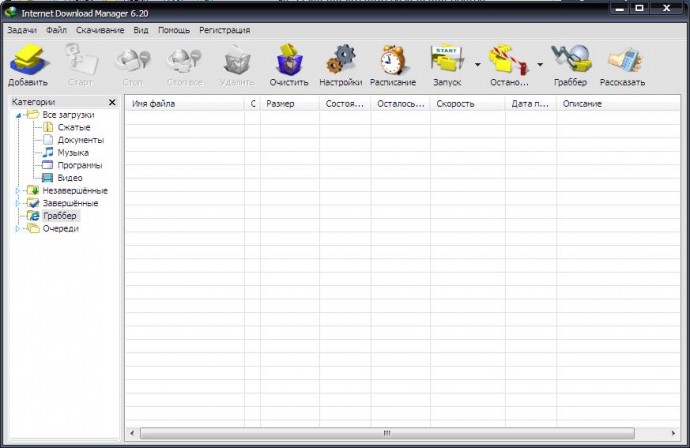Click the Рассказать toolbar icon
This screenshot has width=690, height=448.
click(x=624, y=60)
